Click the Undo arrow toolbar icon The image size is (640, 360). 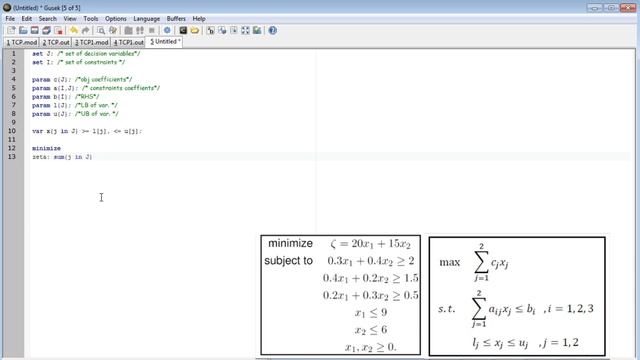click(x=73, y=30)
